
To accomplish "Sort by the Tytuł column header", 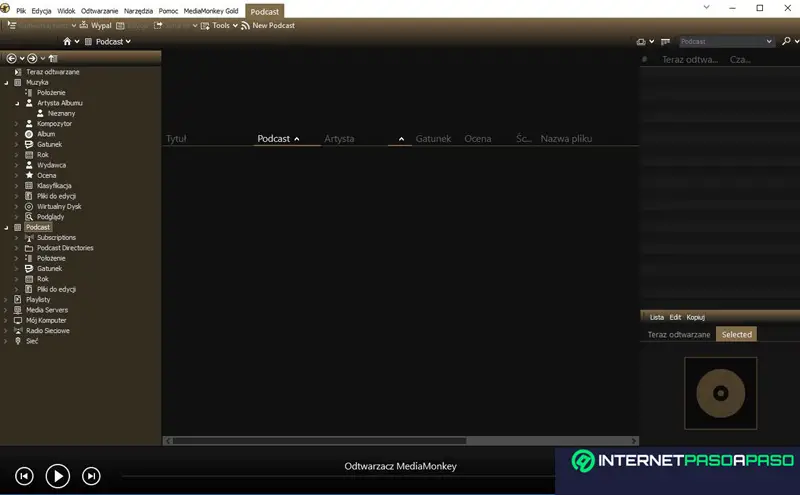I will click(x=176, y=138).
